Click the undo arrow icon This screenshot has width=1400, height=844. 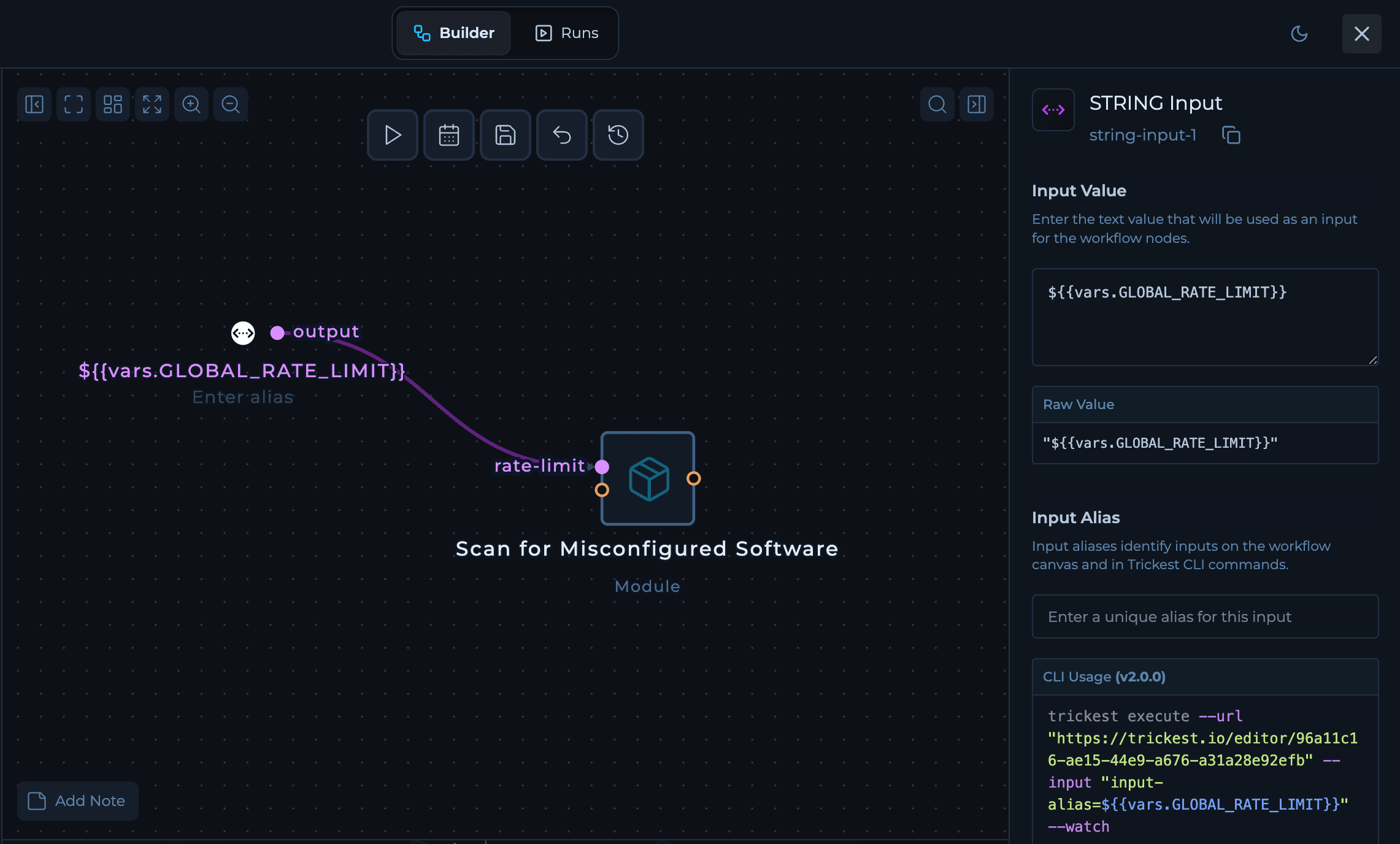coord(562,135)
